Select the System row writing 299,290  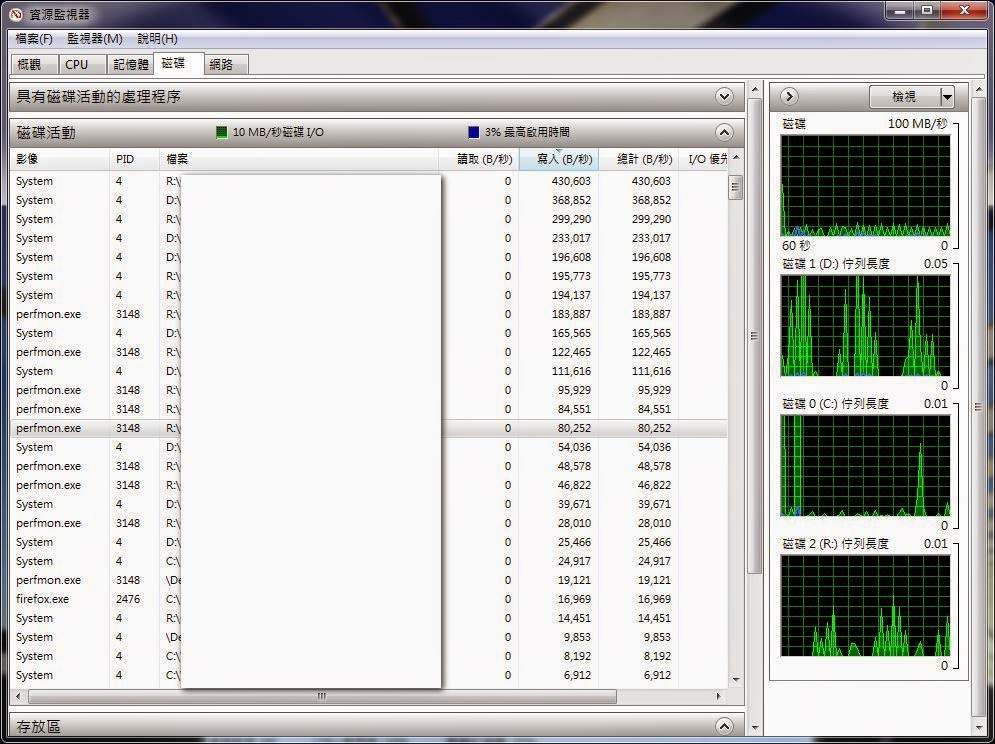click(369, 219)
